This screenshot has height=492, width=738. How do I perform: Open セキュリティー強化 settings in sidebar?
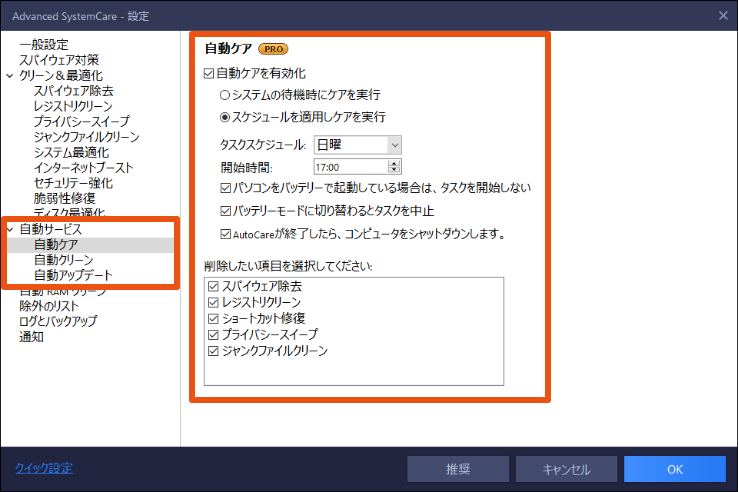73,183
